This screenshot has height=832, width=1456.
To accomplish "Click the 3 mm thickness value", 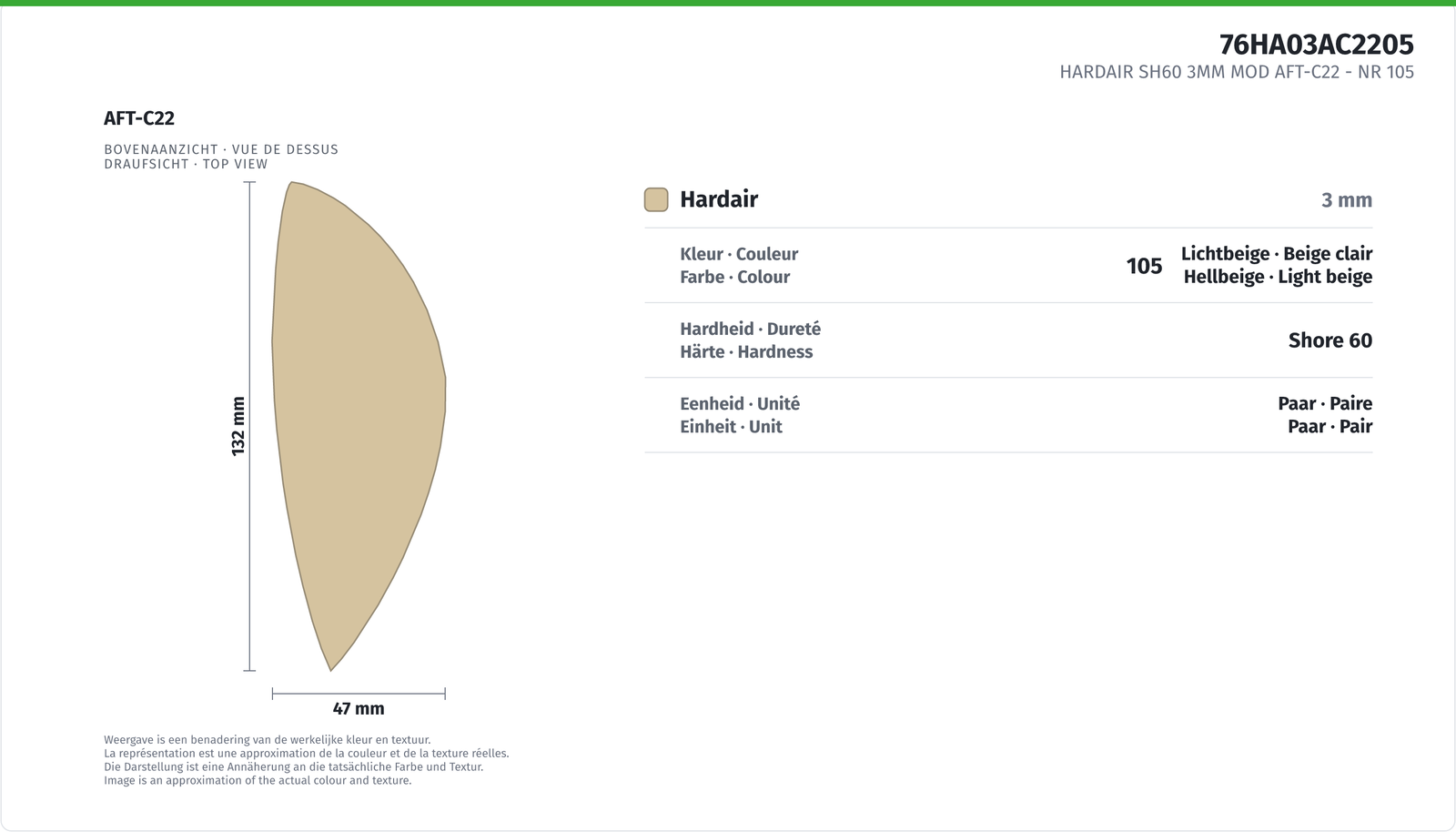I will pyautogui.click(x=1347, y=200).
